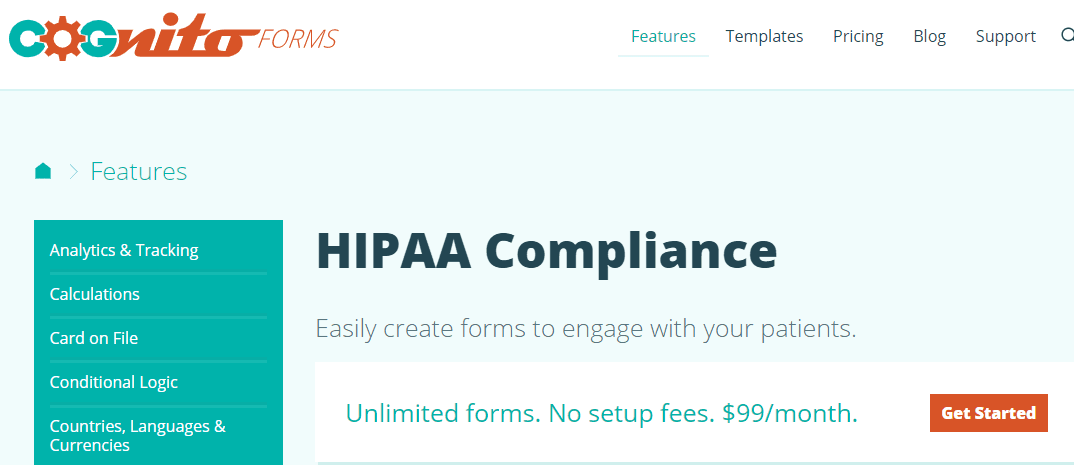Open Support in the top navigation
Image resolution: width=1074 pixels, height=465 pixels.
coord(1005,36)
